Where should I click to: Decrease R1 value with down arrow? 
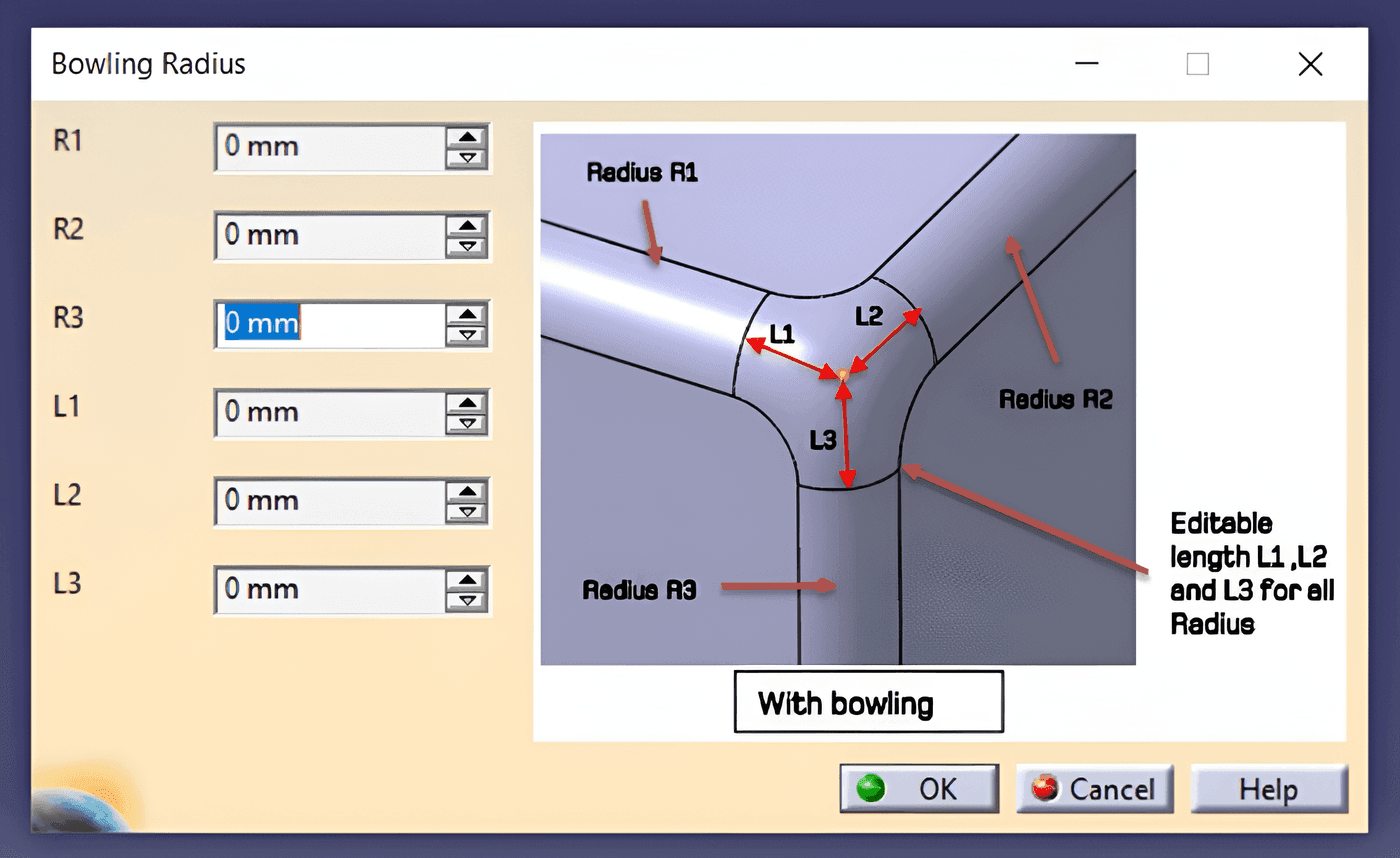coord(466,158)
